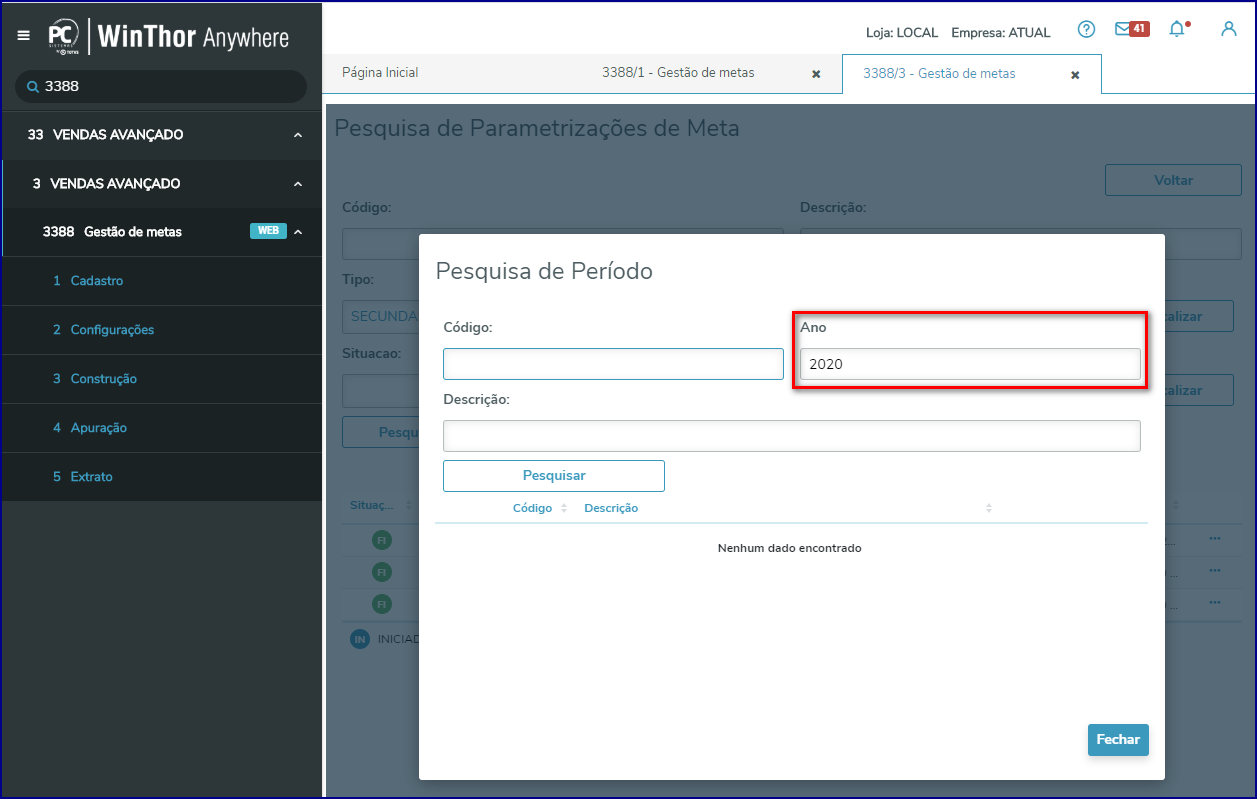
Task: Close the 3388/1 - Gestão de metas tab
Action: tap(816, 74)
